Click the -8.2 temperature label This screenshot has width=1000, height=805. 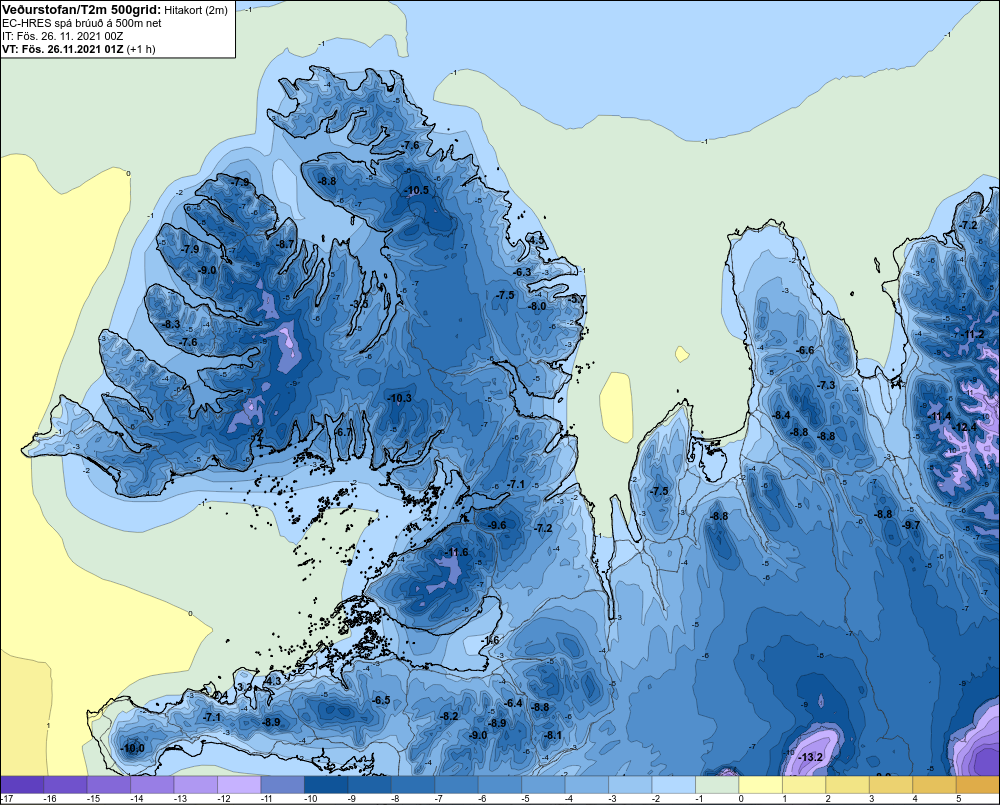coord(449,716)
